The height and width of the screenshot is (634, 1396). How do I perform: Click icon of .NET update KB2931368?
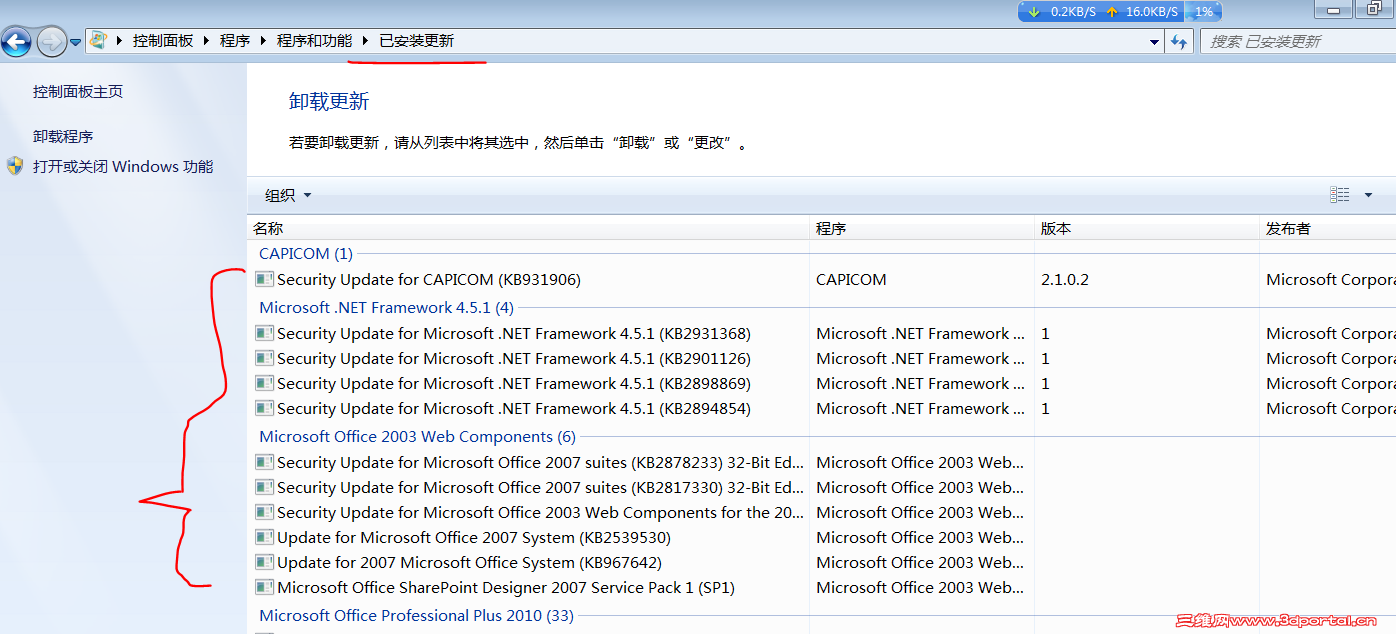(264, 334)
